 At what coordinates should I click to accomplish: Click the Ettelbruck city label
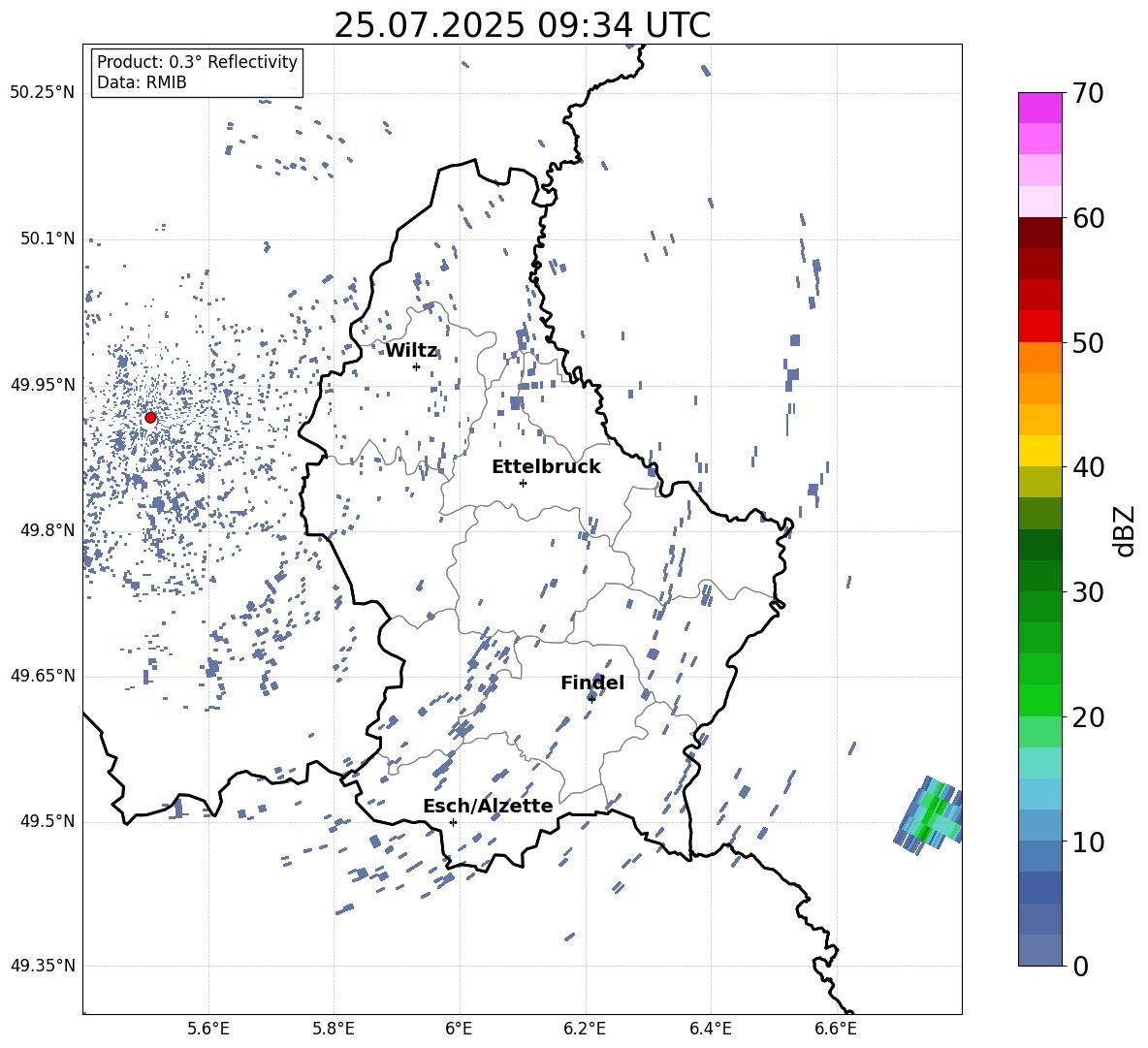pyautogui.click(x=546, y=467)
